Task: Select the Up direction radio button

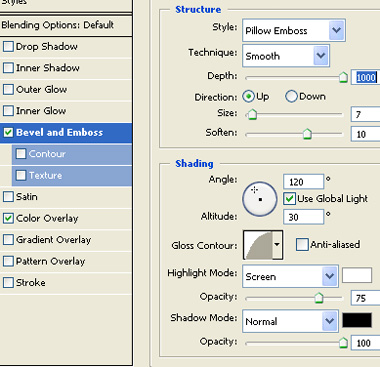Action: pyautogui.click(x=248, y=97)
